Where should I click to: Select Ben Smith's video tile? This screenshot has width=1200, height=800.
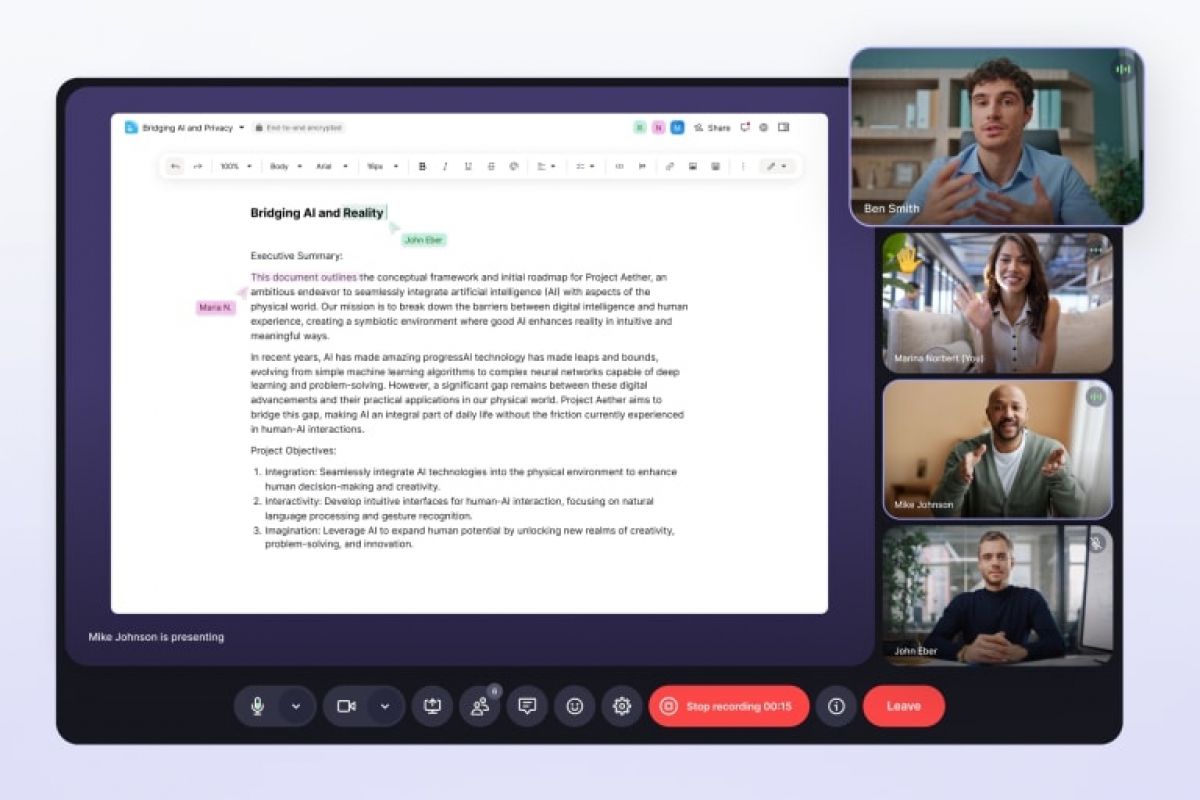[x=996, y=136]
